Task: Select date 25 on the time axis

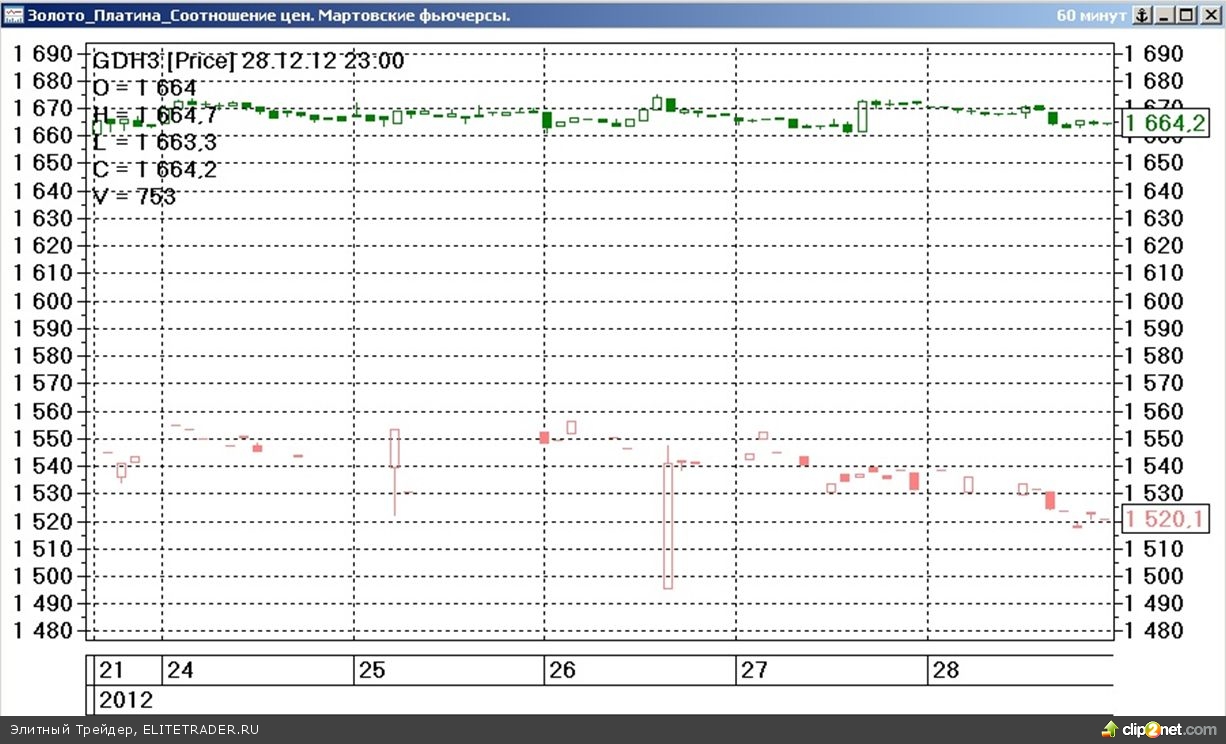Action: pos(371,670)
